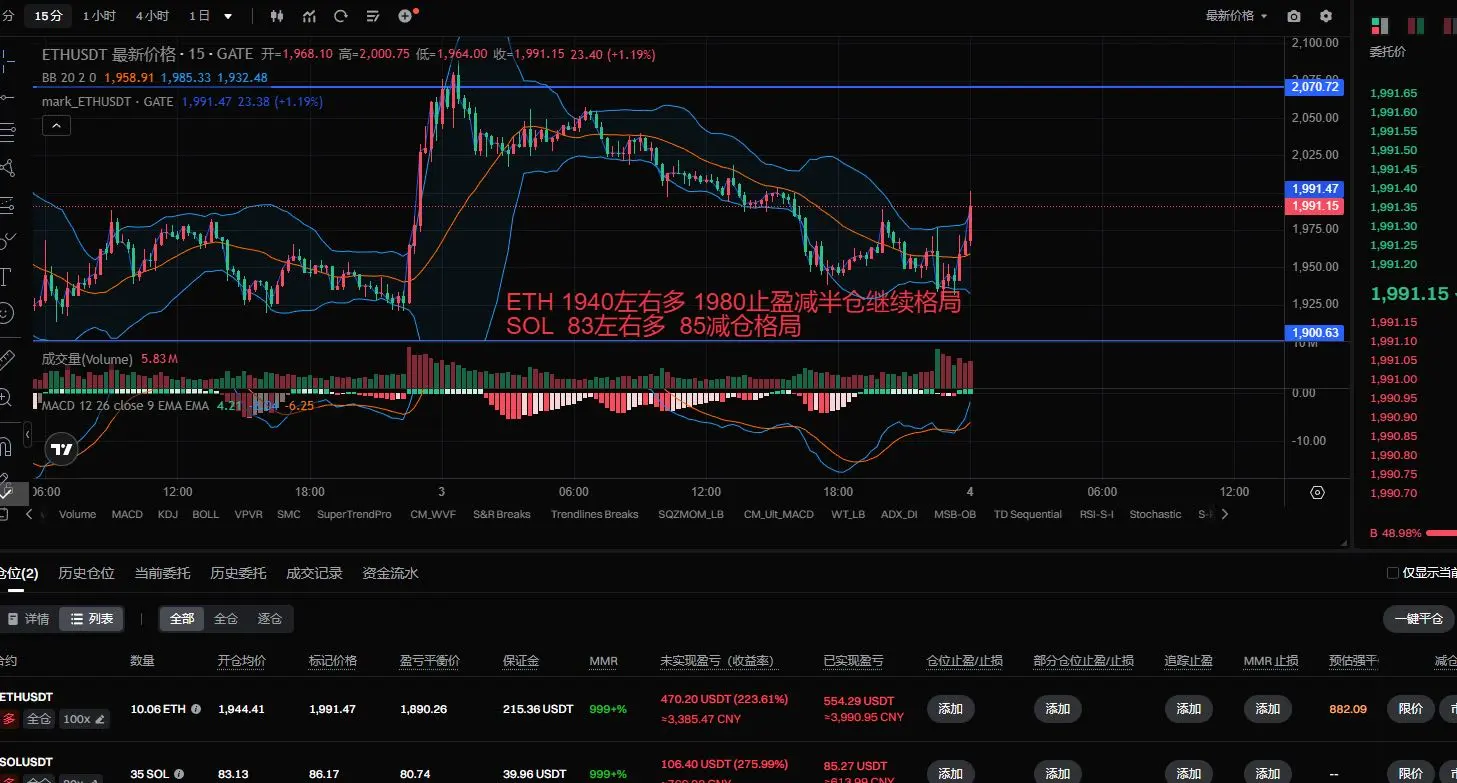The height and width of the screenshot is (783, 1457).
Task: Add the KDJ indicator
Action: pos(167,514)
